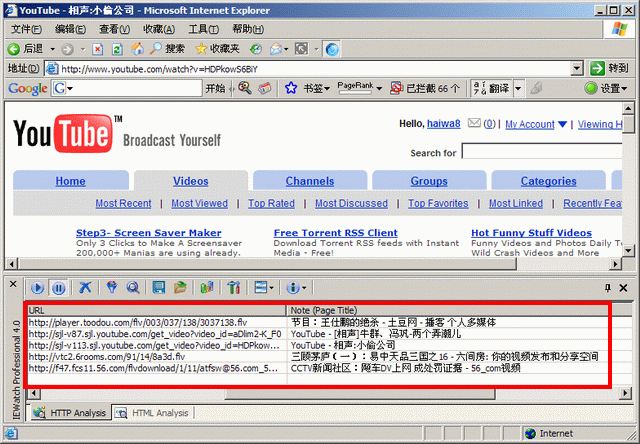Click the popup blocker (已拦截 66 个) button
Viewport: 640px width, 444px height.
click(x=425, y=88)
